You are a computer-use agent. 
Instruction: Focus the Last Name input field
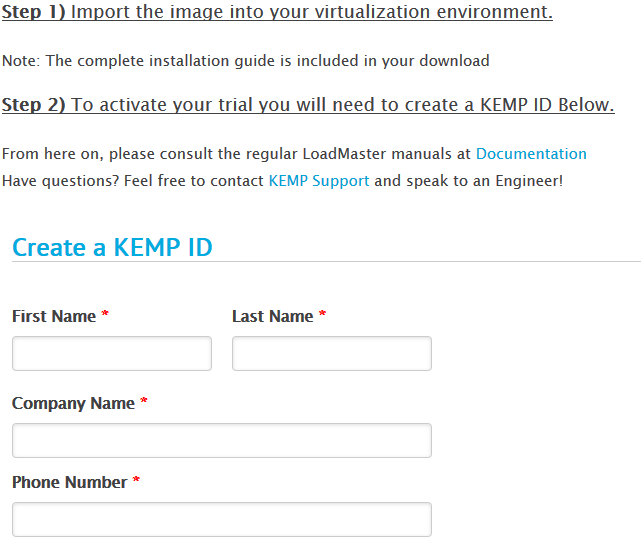[332, 354]
